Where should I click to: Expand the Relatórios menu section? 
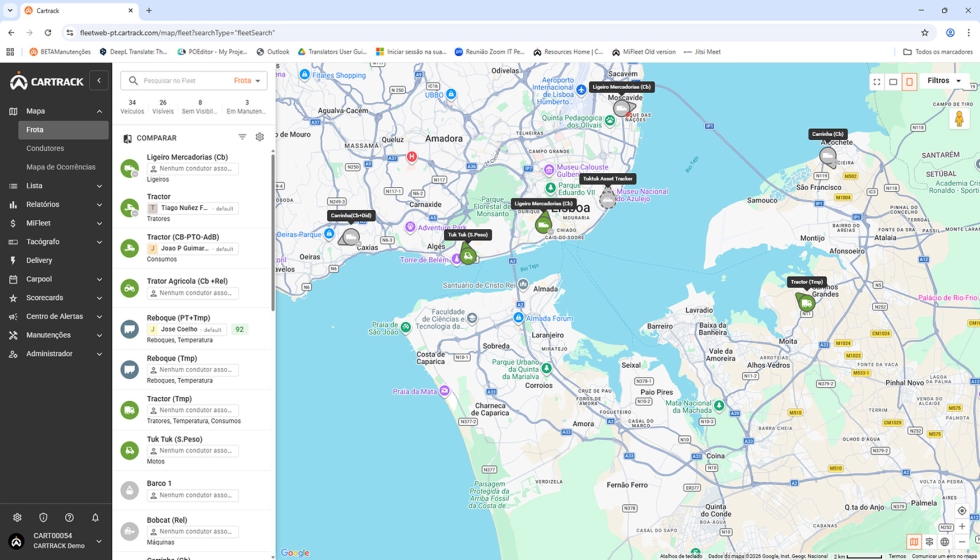(x=99, y=204)
